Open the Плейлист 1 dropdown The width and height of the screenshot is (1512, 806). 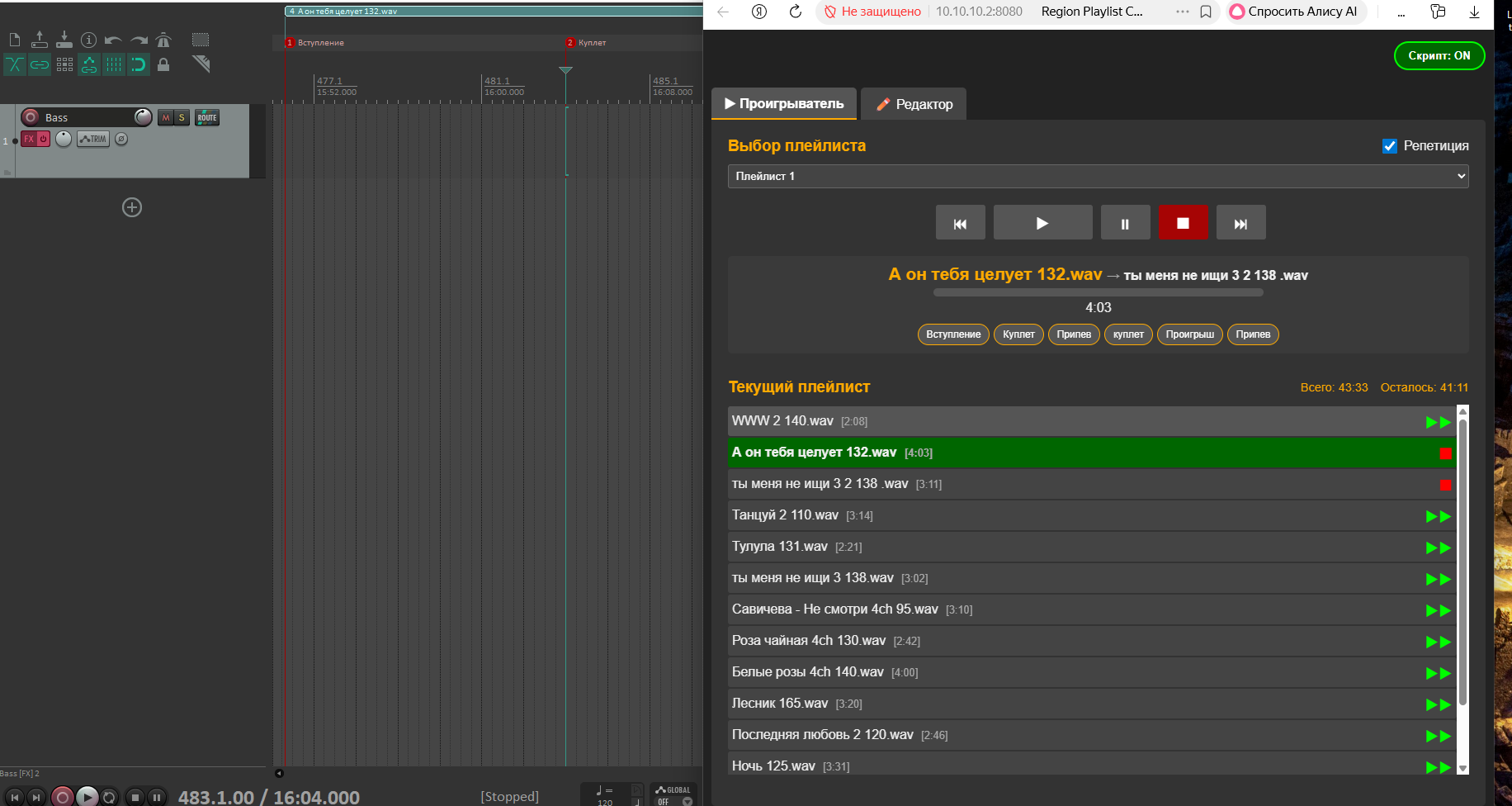tap(1098, 176)
